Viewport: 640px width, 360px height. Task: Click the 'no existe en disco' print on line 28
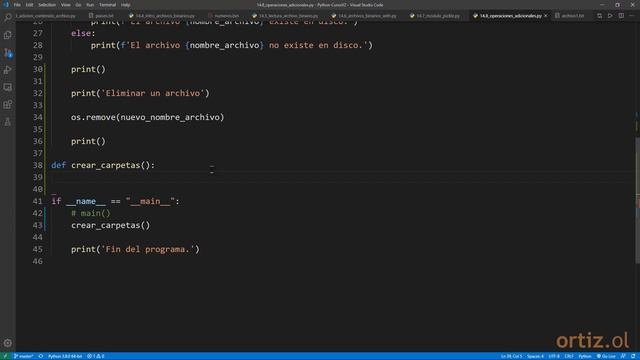(x=232, y=45)
